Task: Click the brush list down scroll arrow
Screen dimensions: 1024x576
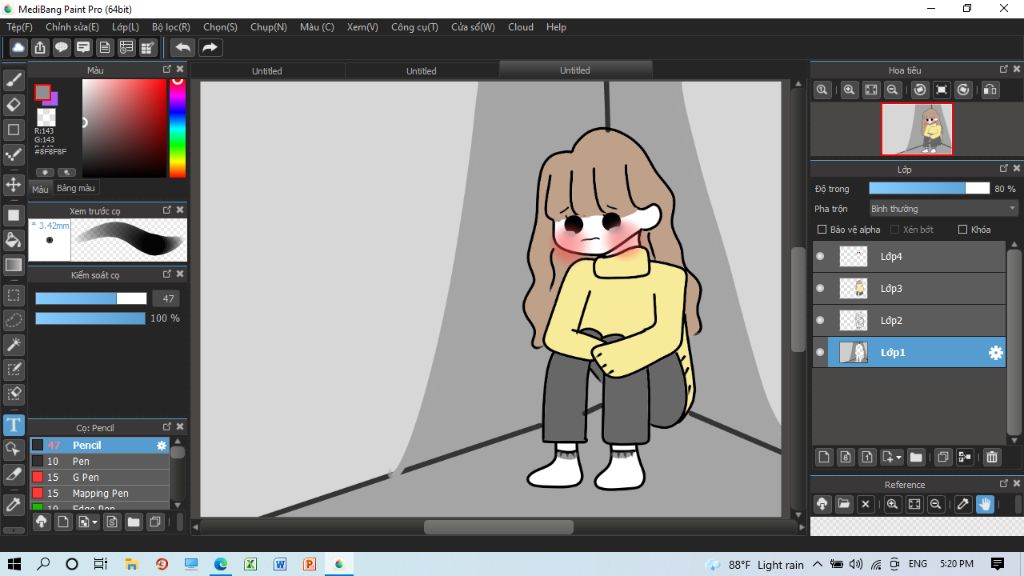Action: tap(177, 505)
